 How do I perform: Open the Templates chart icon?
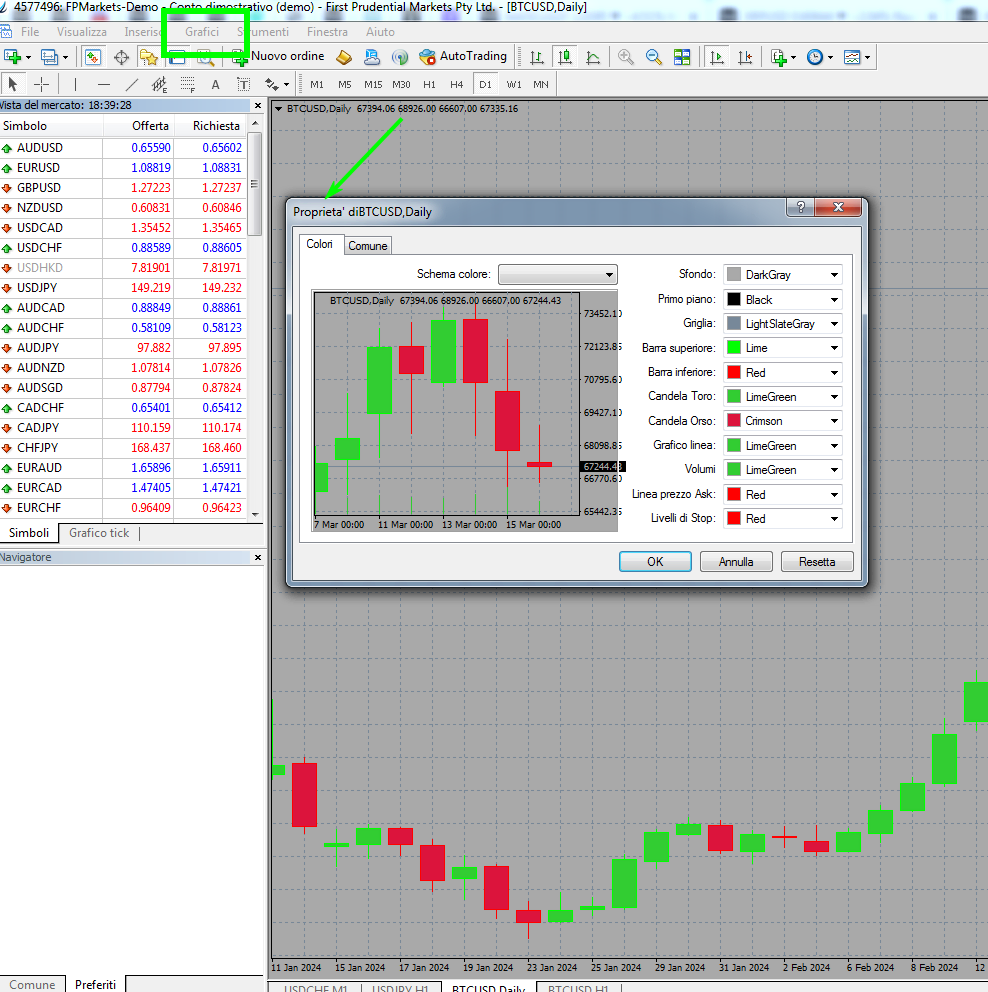click(x=852, y=58)
